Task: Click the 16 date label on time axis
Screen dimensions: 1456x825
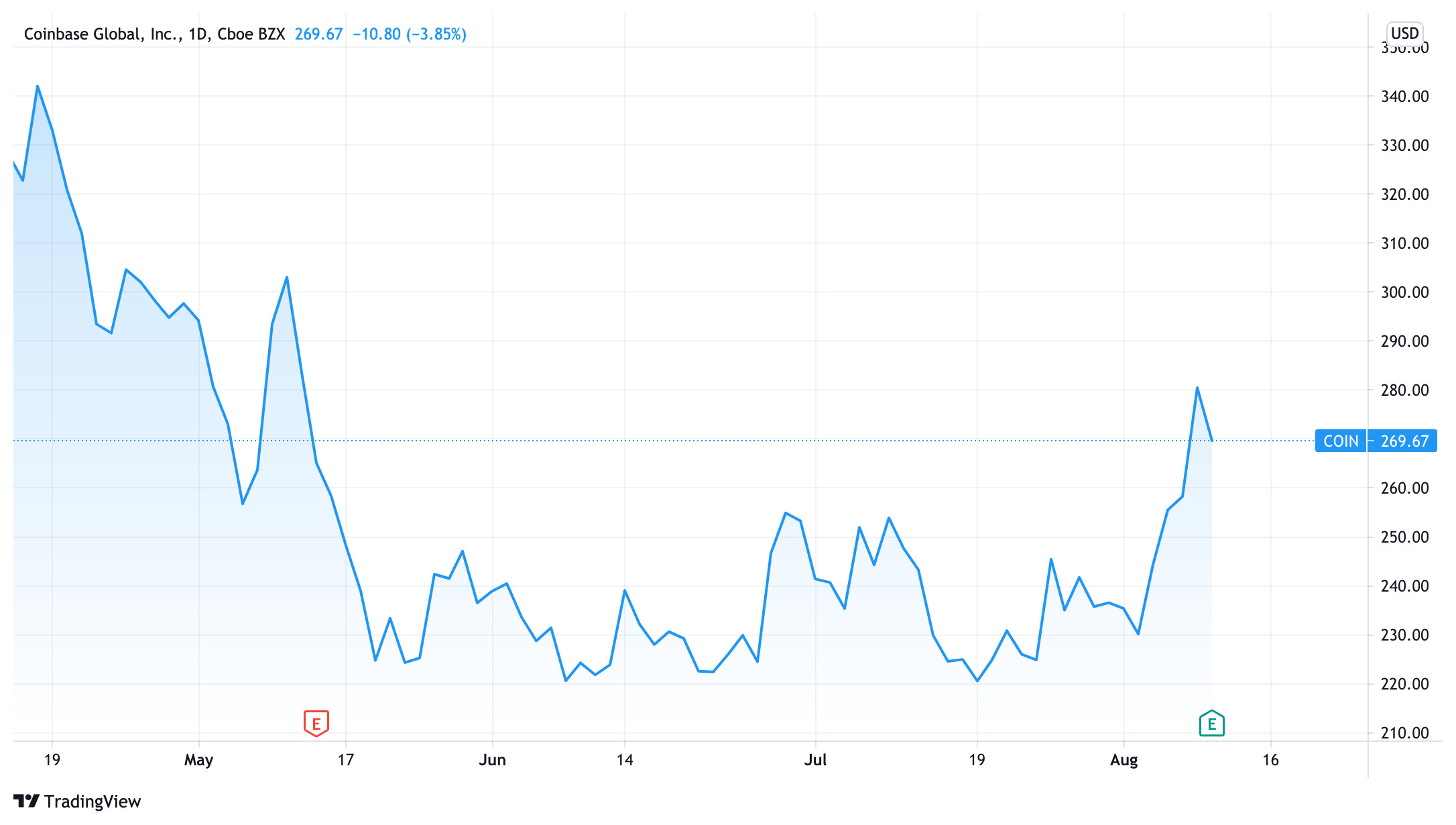Action: point(1271,761)
